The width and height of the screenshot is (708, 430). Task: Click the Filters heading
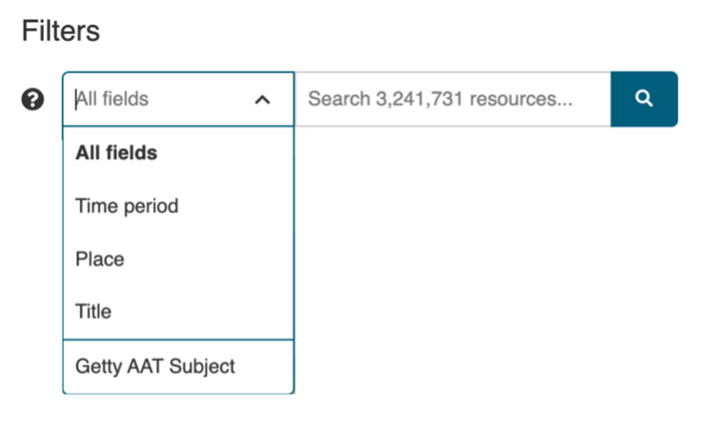point(61,31)
